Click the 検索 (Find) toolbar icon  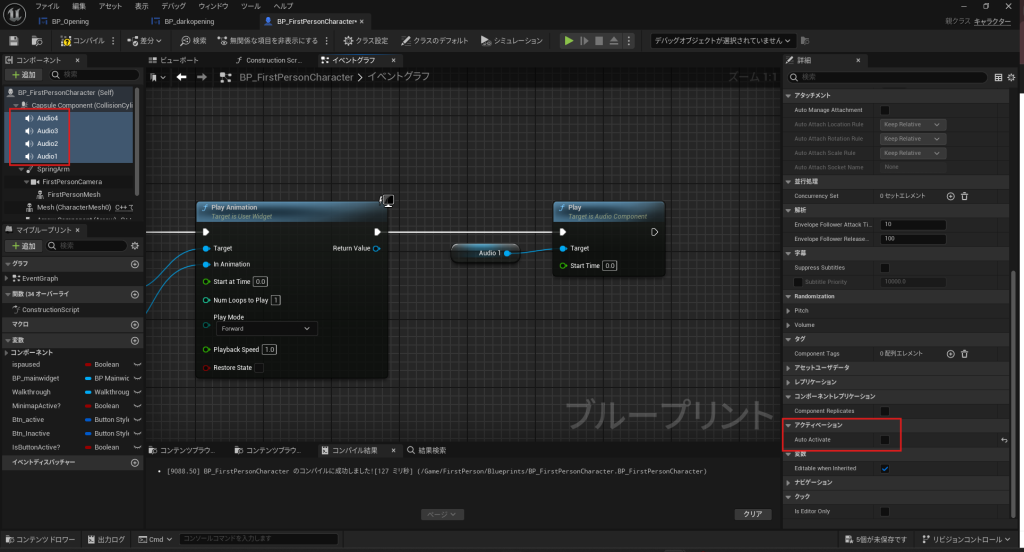186,41
